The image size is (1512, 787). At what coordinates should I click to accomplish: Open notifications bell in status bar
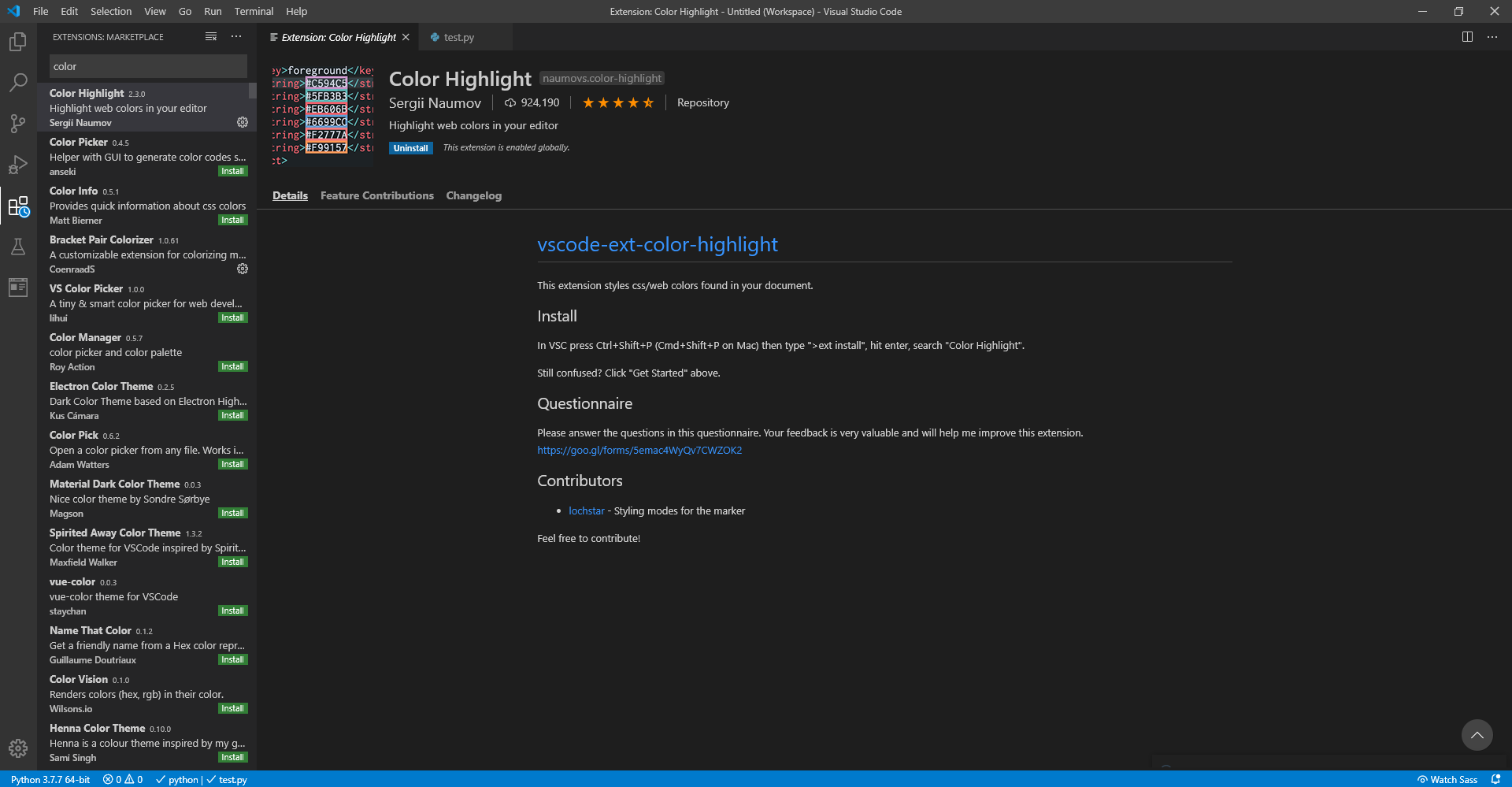pos(1495,779)
